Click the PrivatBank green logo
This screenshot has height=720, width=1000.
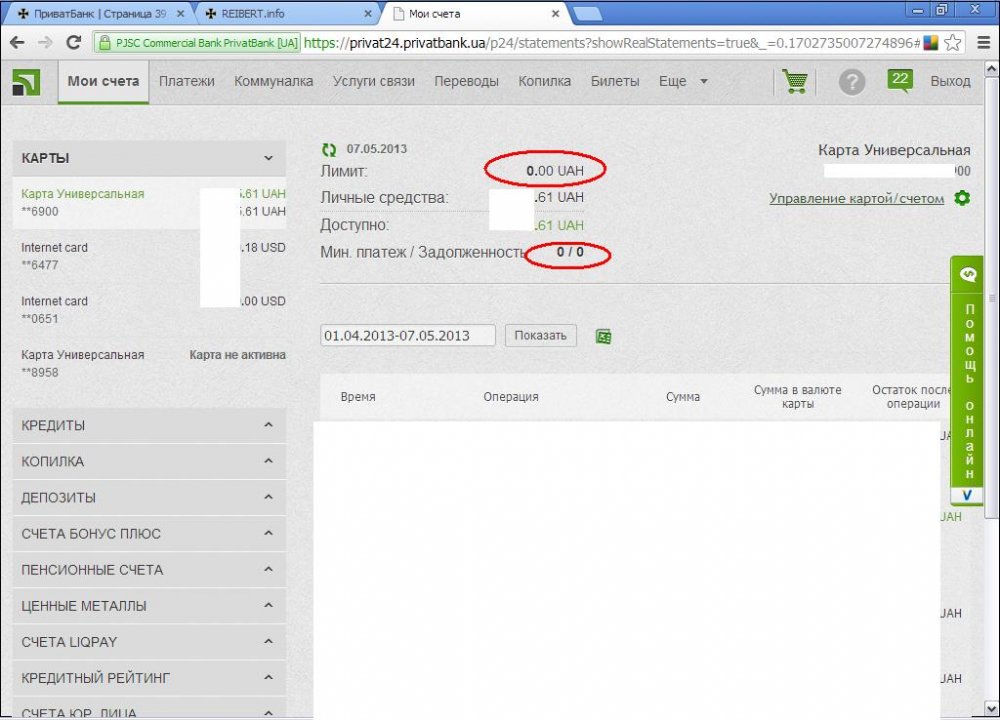tap(26, 82)
